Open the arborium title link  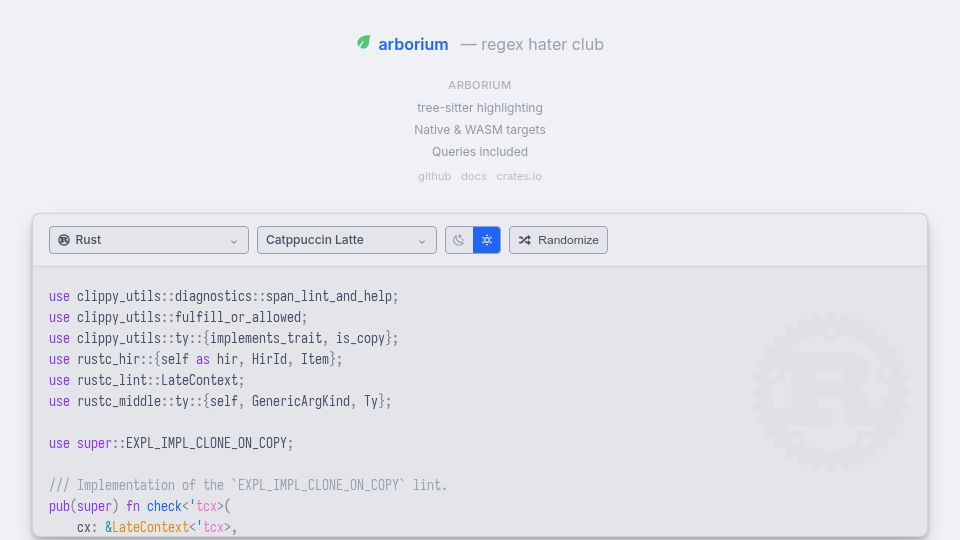(x=413, y=44)
